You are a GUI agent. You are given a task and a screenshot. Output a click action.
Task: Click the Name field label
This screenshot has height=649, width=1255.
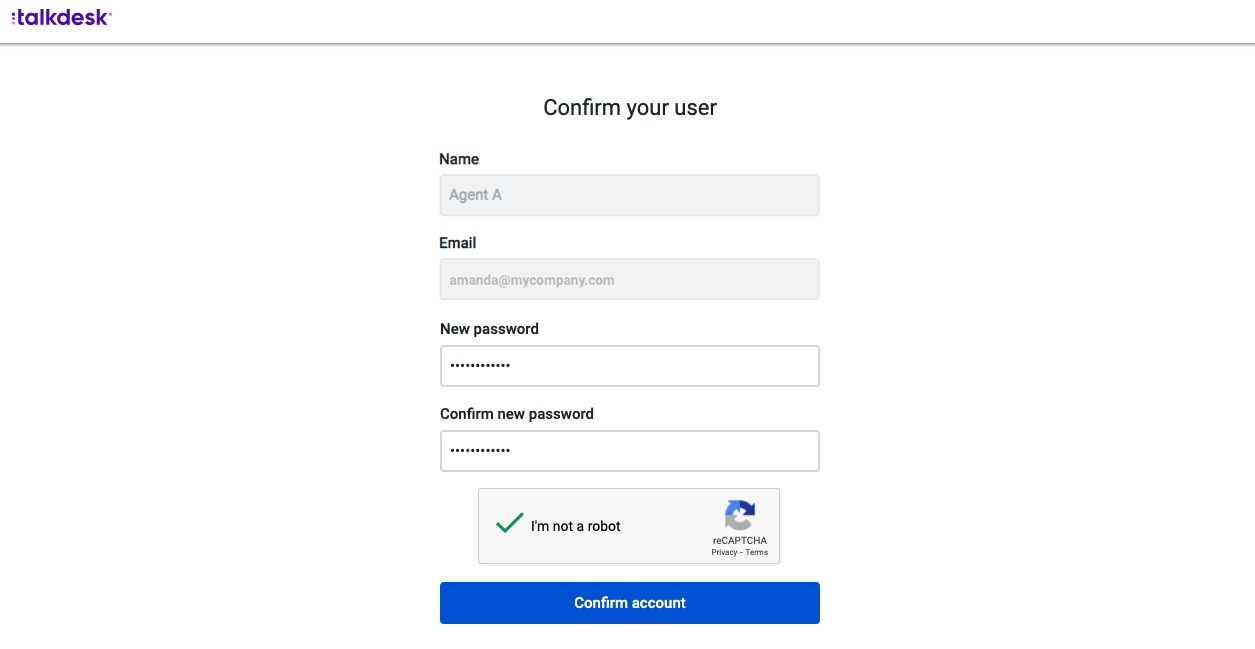tap(459, 159)
